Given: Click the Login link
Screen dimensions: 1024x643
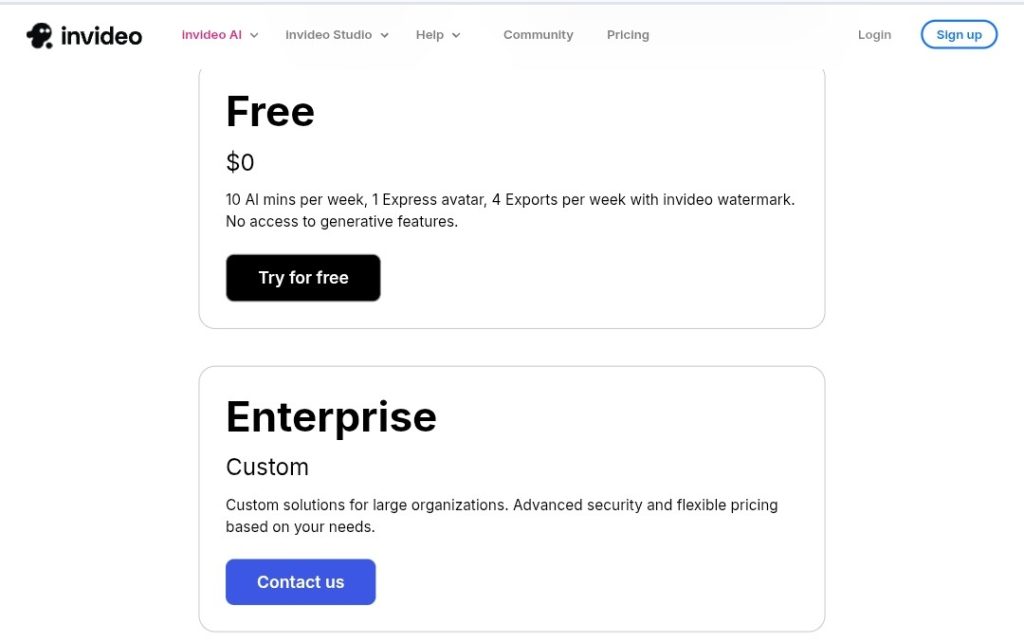Looking at the screenshot, I should coord(874,35).
